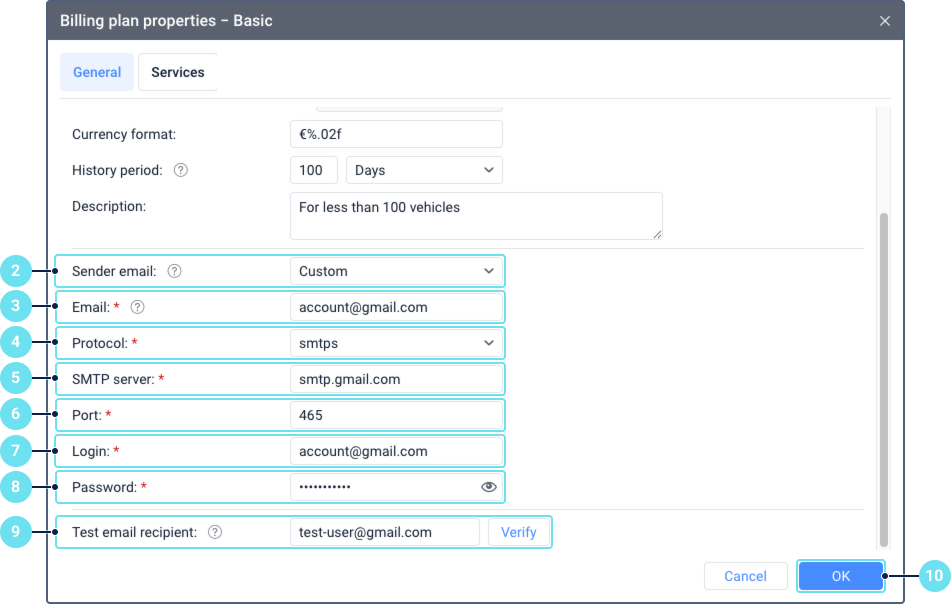Screen dimensions: 951x604
Task: Open the History period Days dropdown
Action: pyautogui.click(x=424, y=170)
